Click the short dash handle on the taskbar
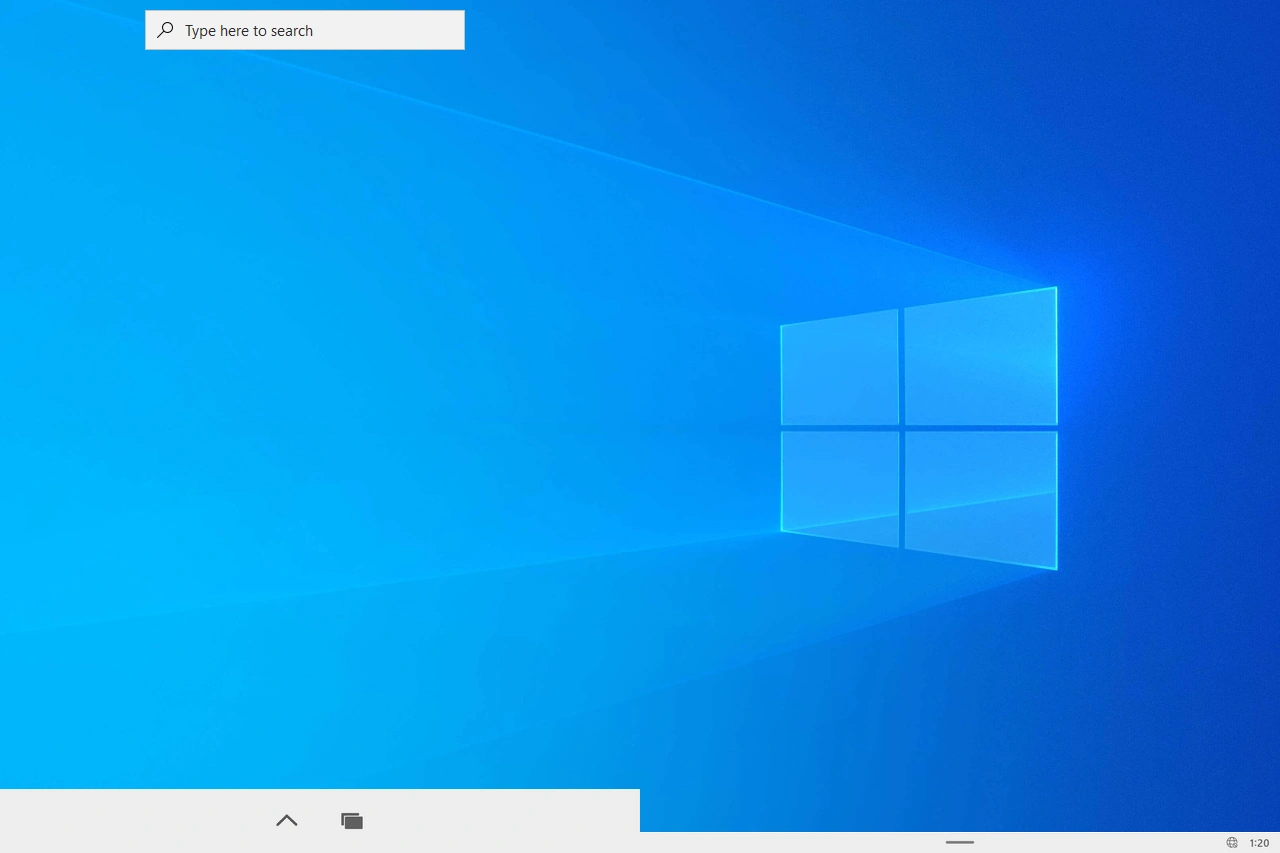Viewport: 1280px width, 853px height. pos(960,842)
